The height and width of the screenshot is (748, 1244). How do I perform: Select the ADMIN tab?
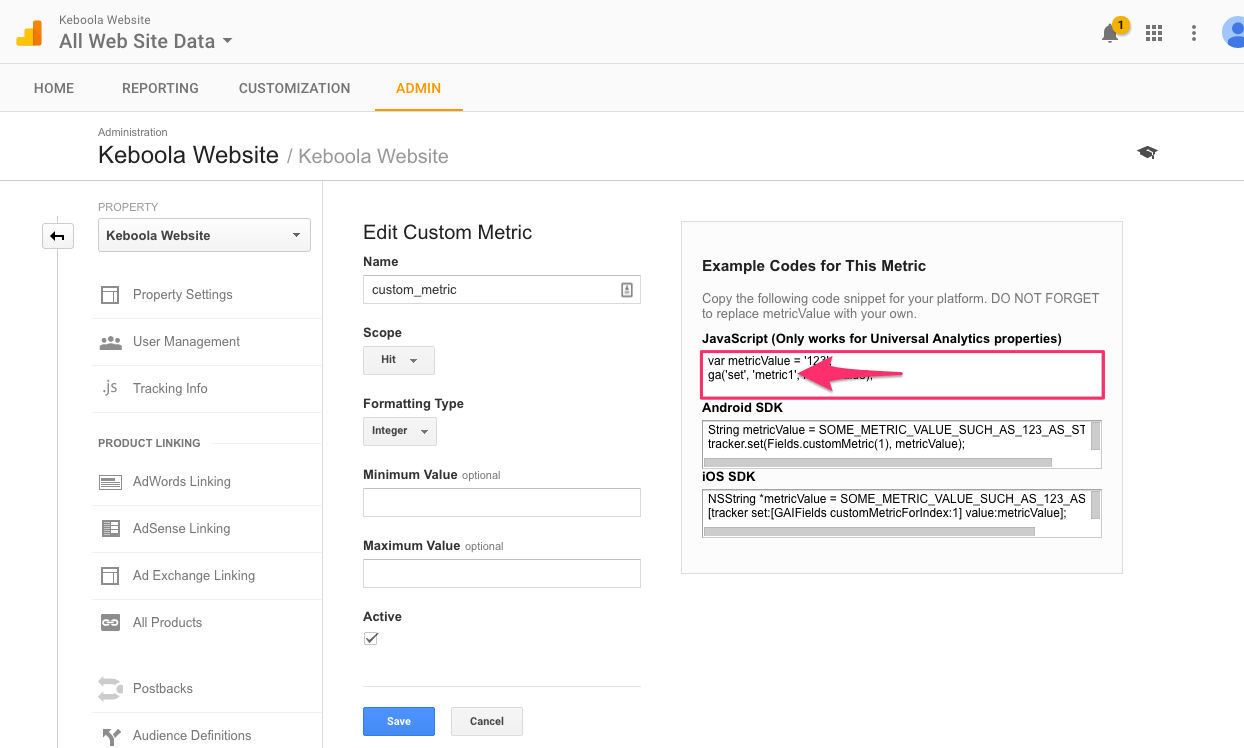click(x=418, y=88)
